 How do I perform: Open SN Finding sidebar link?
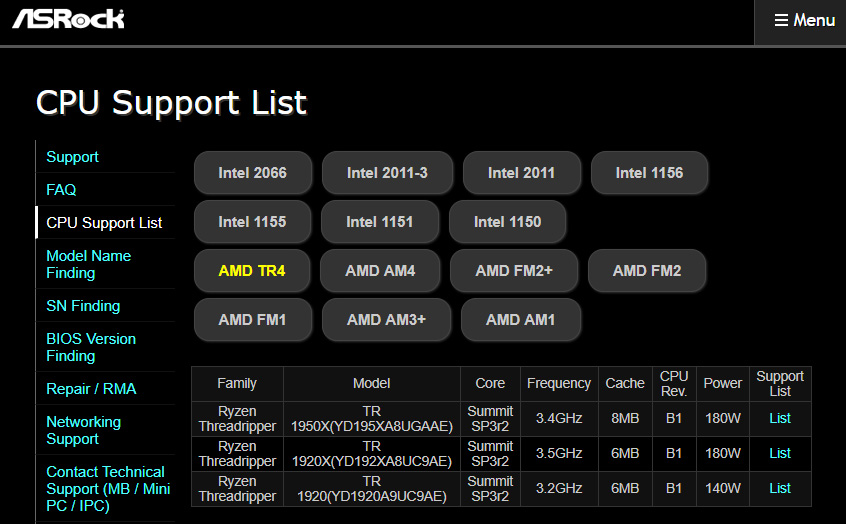pos(83,306)
